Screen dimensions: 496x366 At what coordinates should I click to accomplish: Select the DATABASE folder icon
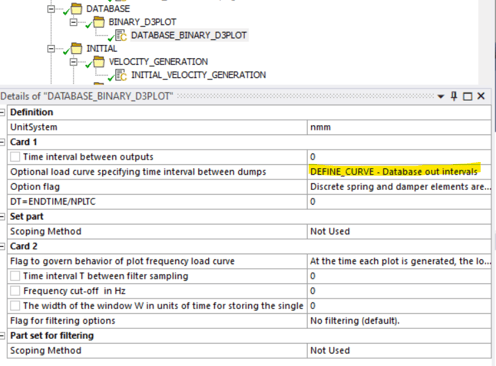[x=77, y=9]
